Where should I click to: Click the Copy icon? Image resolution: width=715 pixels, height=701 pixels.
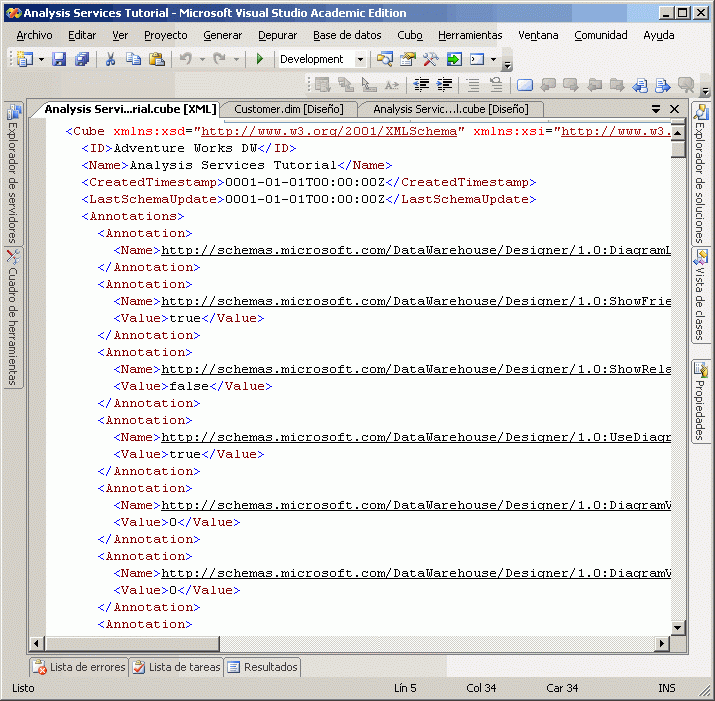pos(133,59)
